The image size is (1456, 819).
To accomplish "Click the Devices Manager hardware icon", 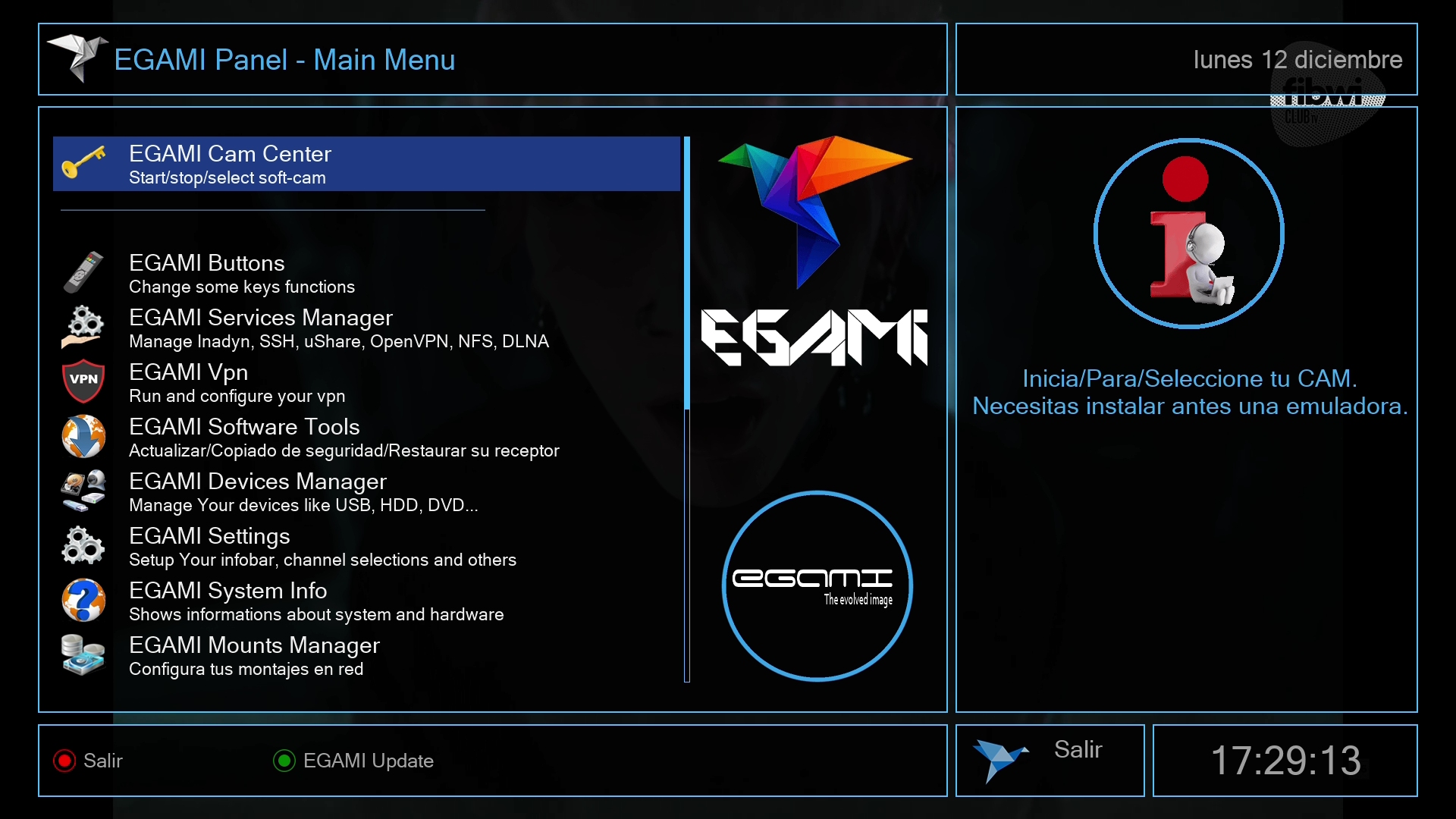I will [83, 491].
